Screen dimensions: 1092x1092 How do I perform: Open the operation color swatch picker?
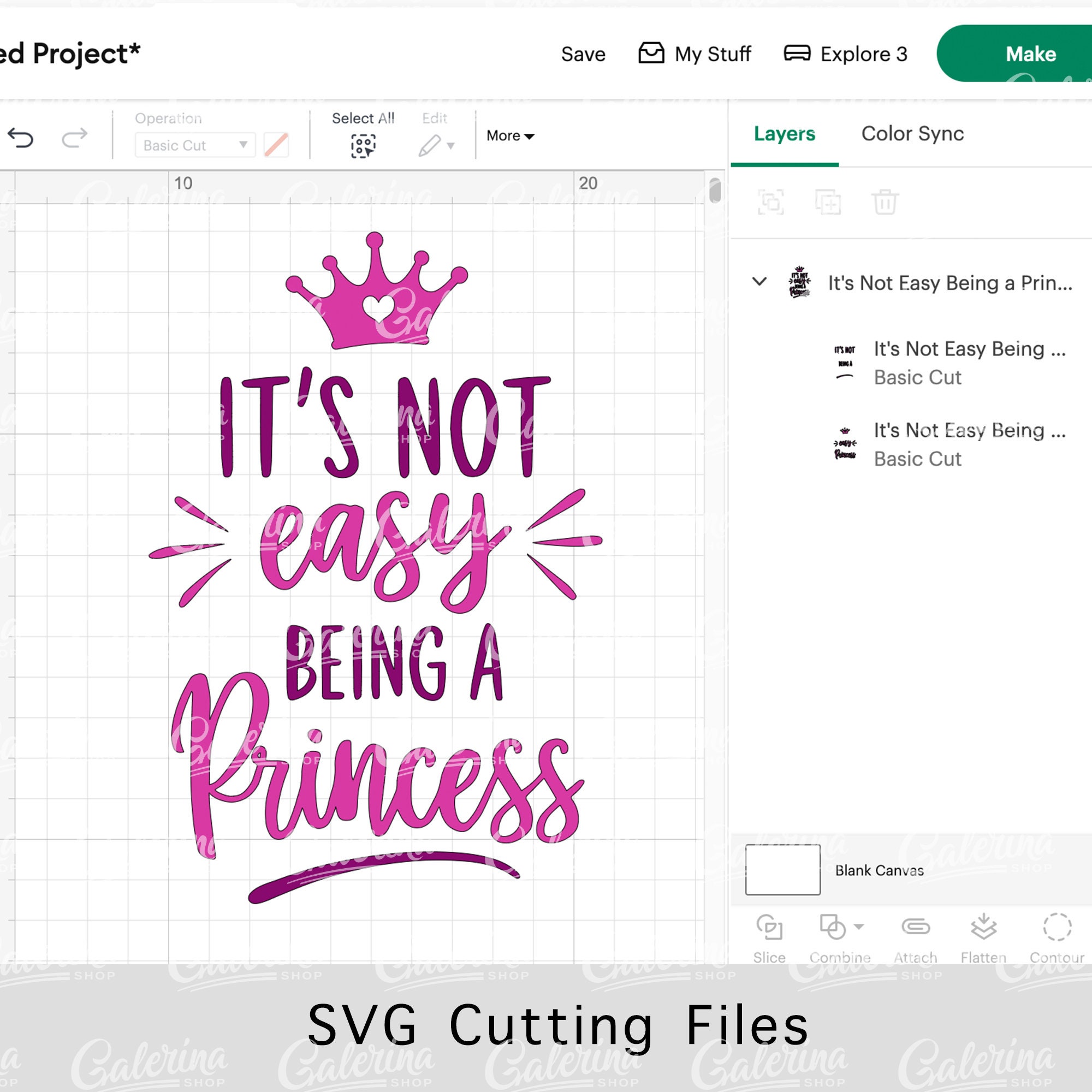coord(276,145)
